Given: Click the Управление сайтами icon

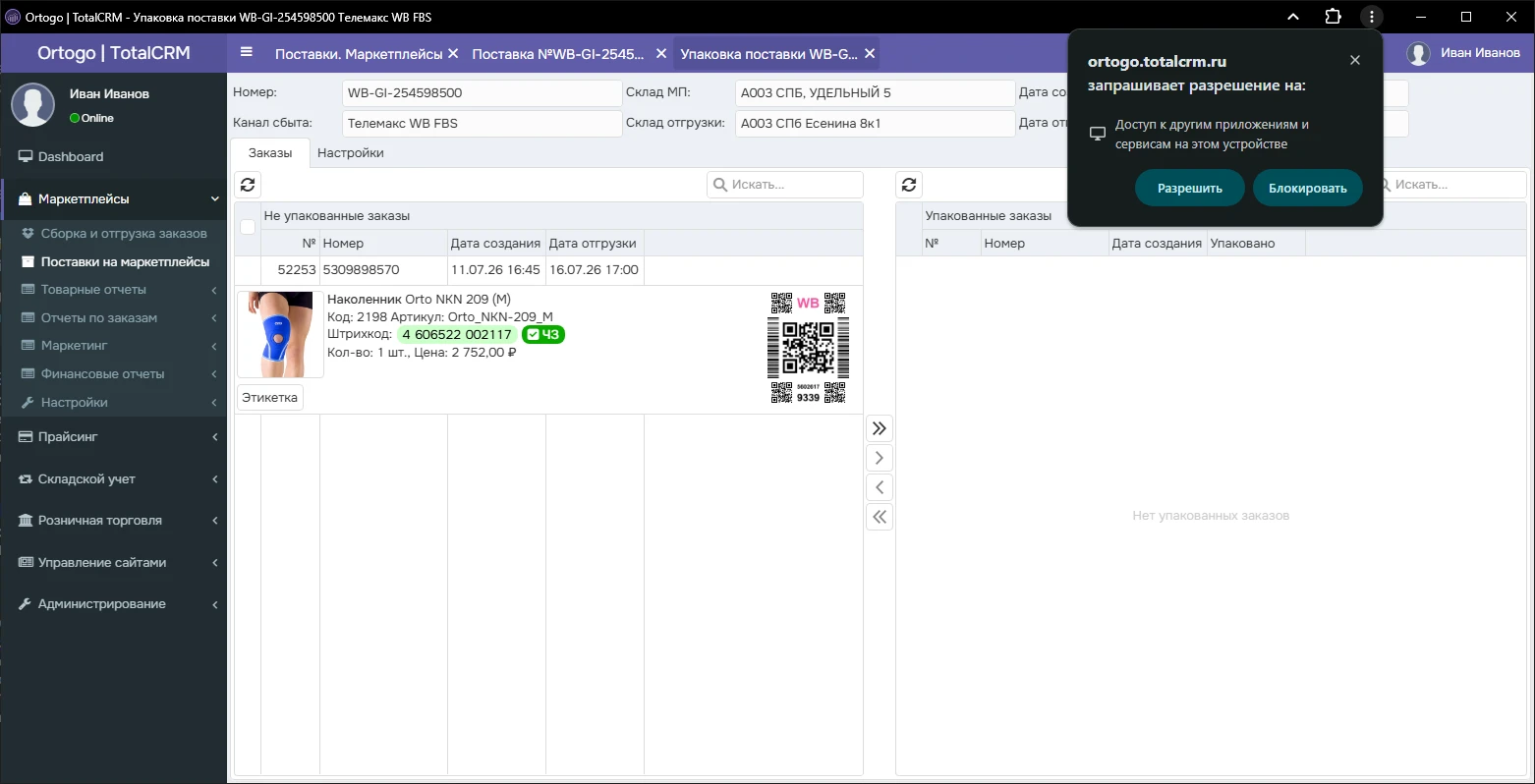Looking at the screenshot, I should coord(26,563).
